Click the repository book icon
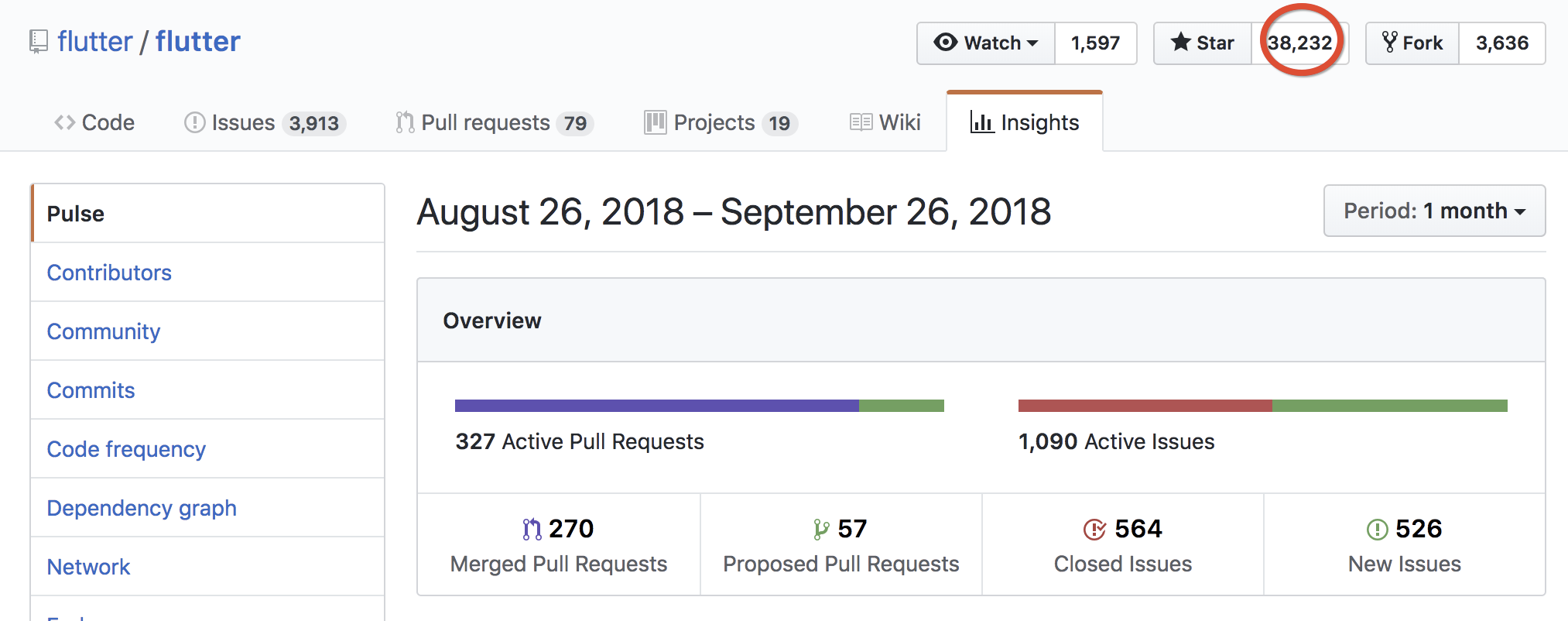The height and width of the screenshot is (621, 1568). [38, 42]
